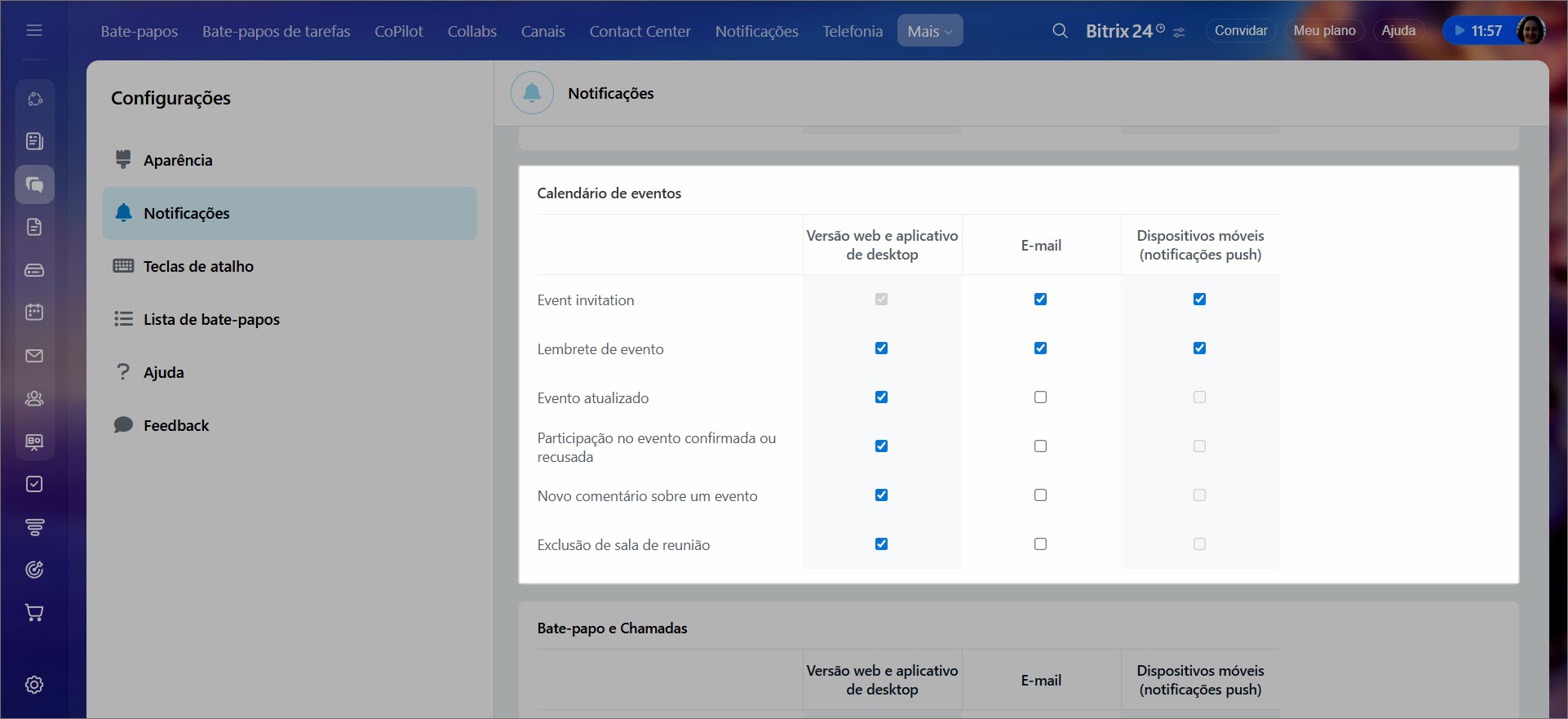Open the Contact Center tab
The width and height of the screenshot is (1568, 719).
pos(640,31)
